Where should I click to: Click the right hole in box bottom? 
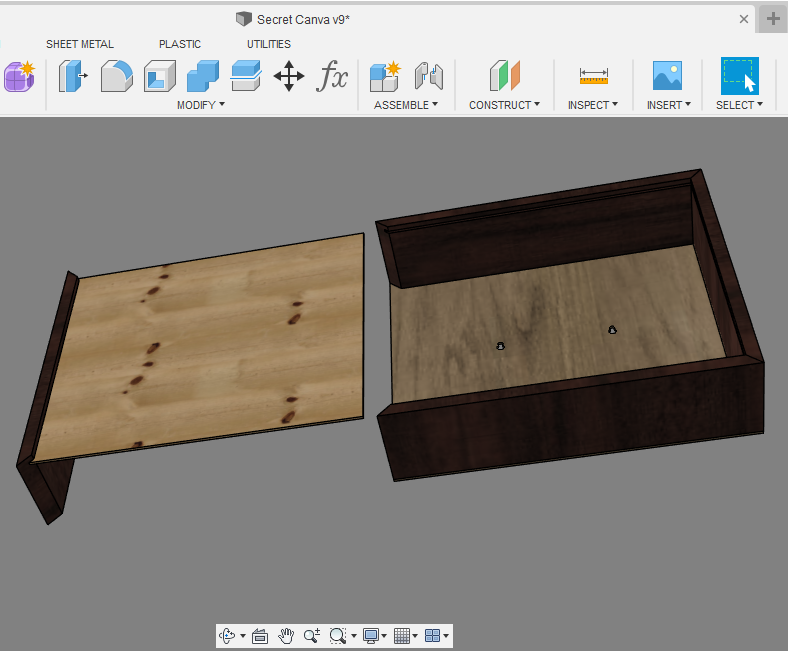point(612,330)
